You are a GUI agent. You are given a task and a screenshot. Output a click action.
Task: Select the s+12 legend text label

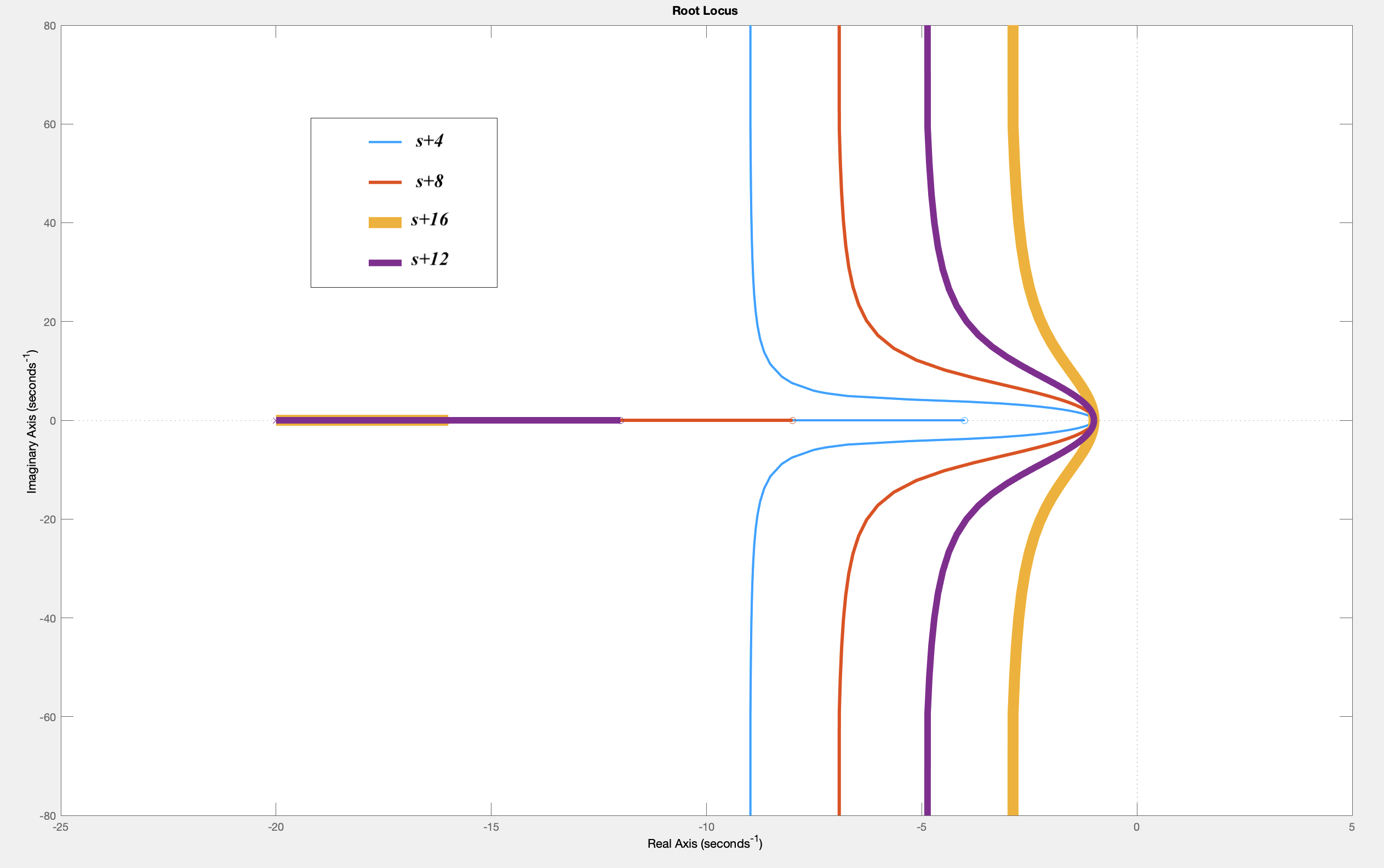coord(430,260)
